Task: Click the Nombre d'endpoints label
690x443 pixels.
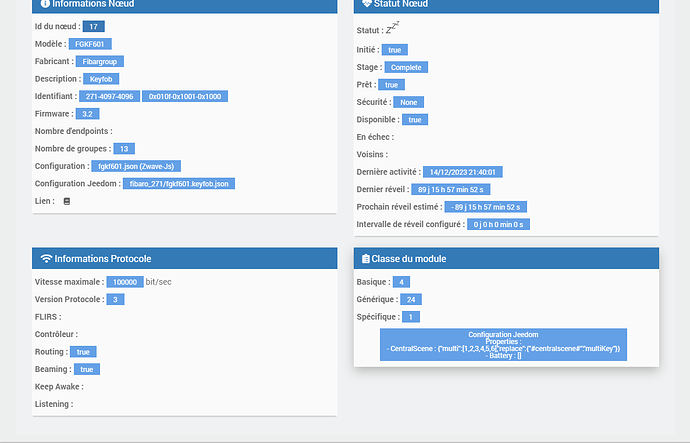Action: tap(73, 131)
